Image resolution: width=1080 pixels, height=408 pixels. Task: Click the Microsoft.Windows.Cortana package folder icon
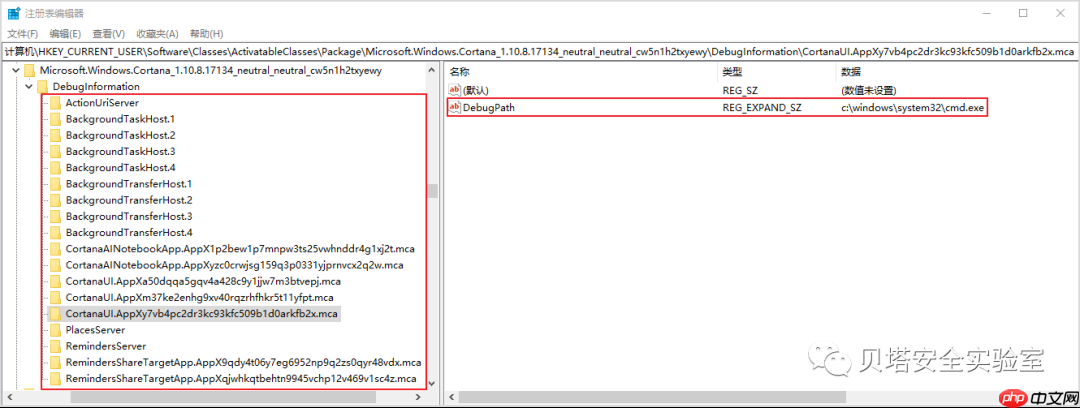pos(29,70)
